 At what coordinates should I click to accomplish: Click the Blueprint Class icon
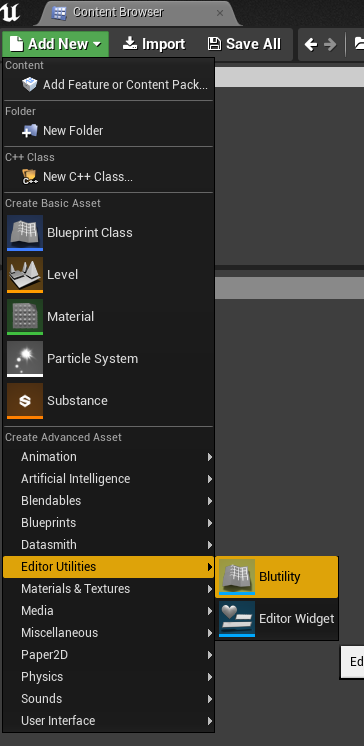point(25,233)
